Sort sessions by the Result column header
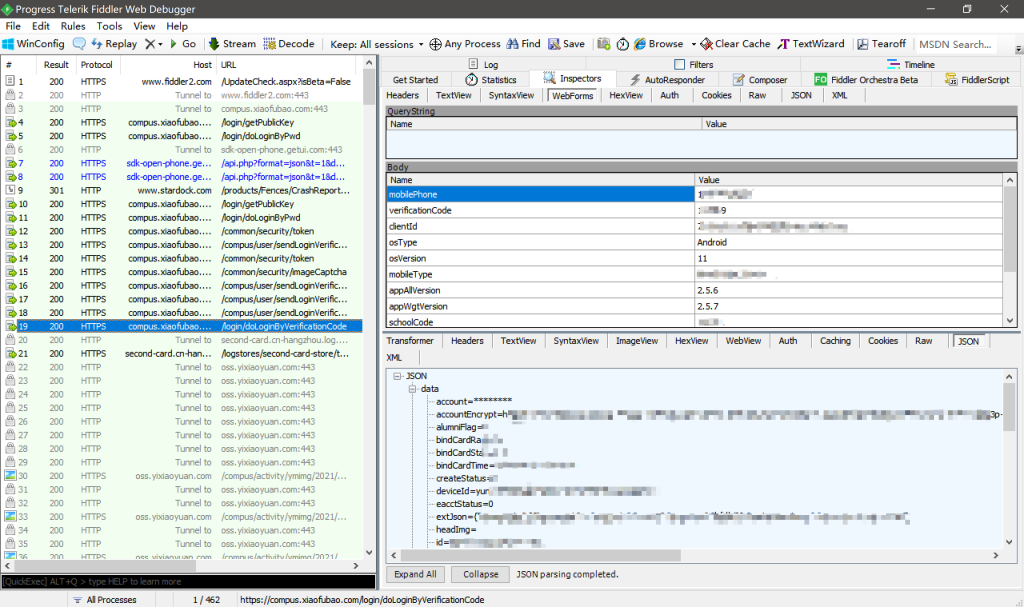Image resolution: width=1024 pixels, height=607 pixels. pos(56,65)
